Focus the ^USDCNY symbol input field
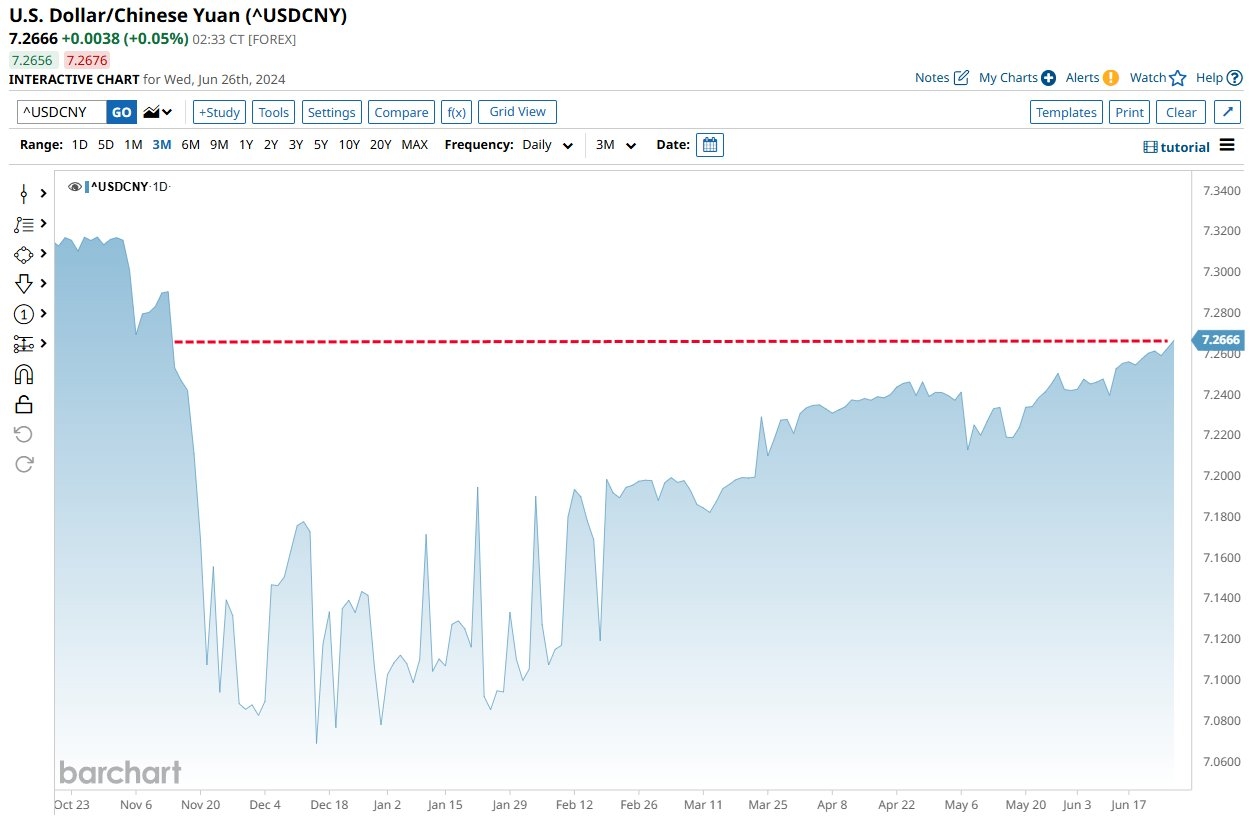 pos(61,112)
